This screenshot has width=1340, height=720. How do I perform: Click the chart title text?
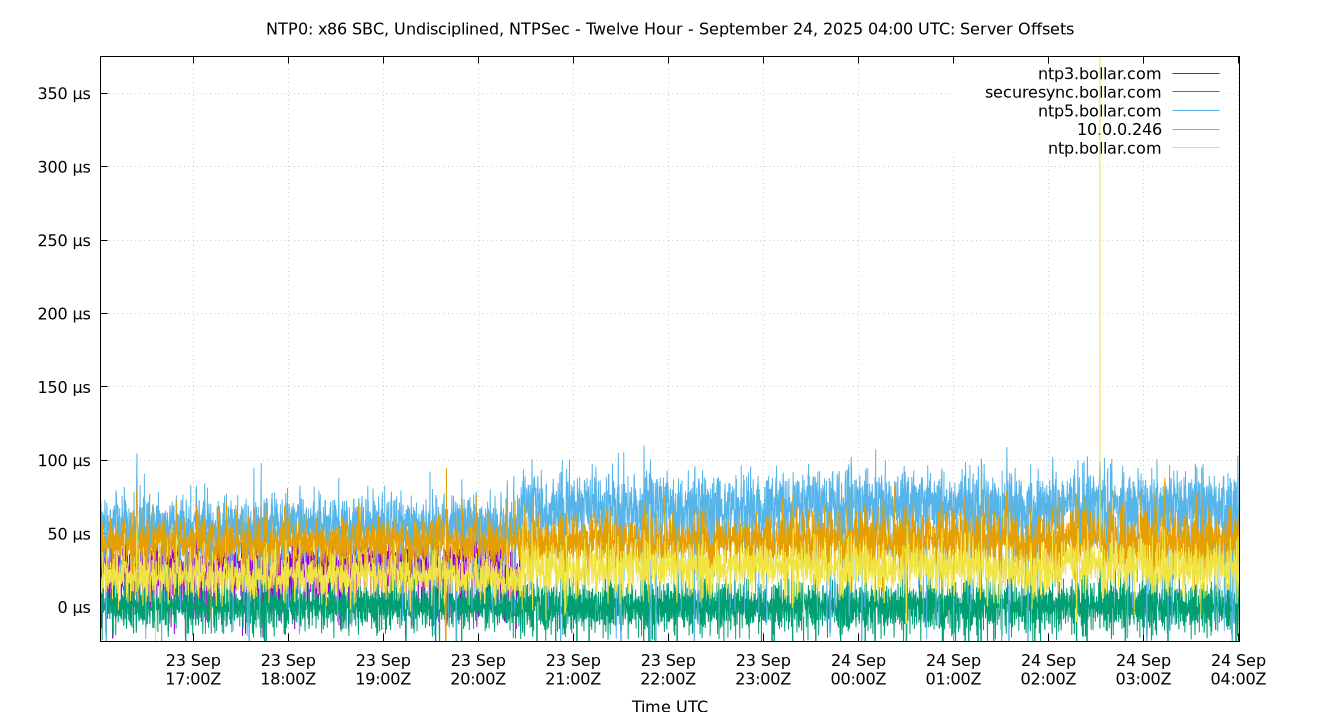coord(669,29)
